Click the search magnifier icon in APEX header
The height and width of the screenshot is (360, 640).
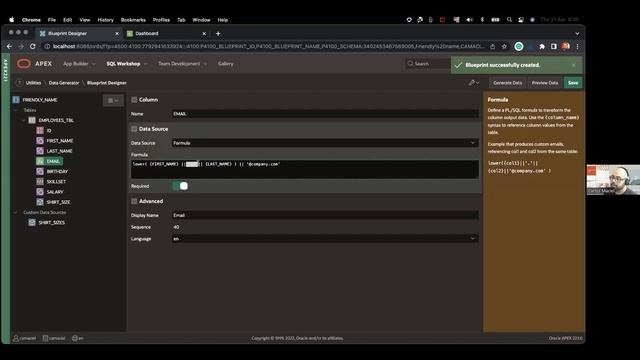[x=410, y=64]
